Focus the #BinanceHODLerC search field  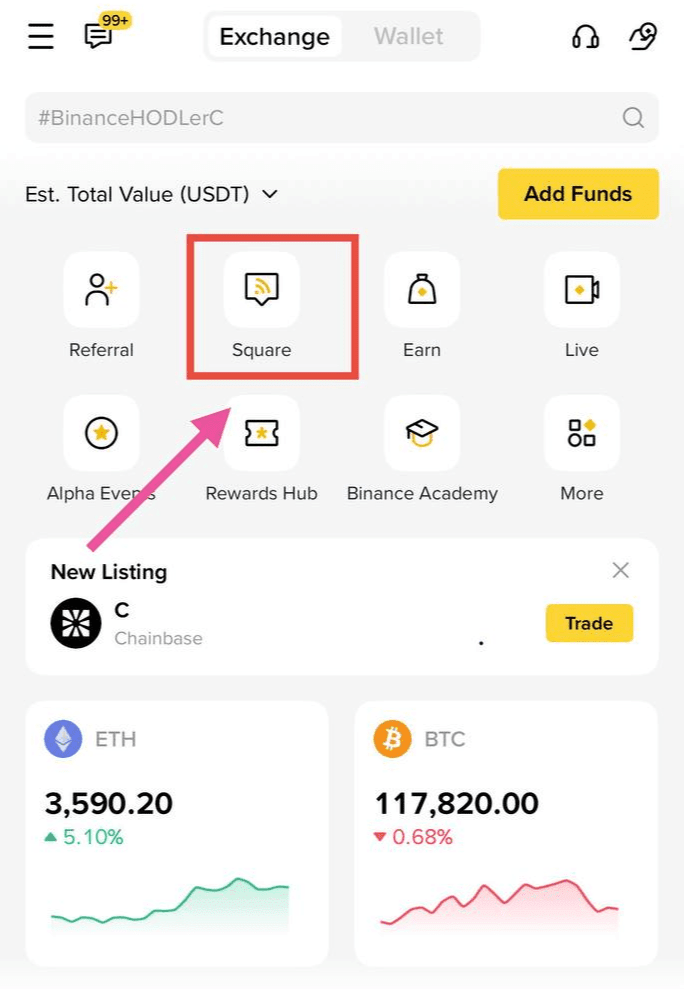coord(342,117)
